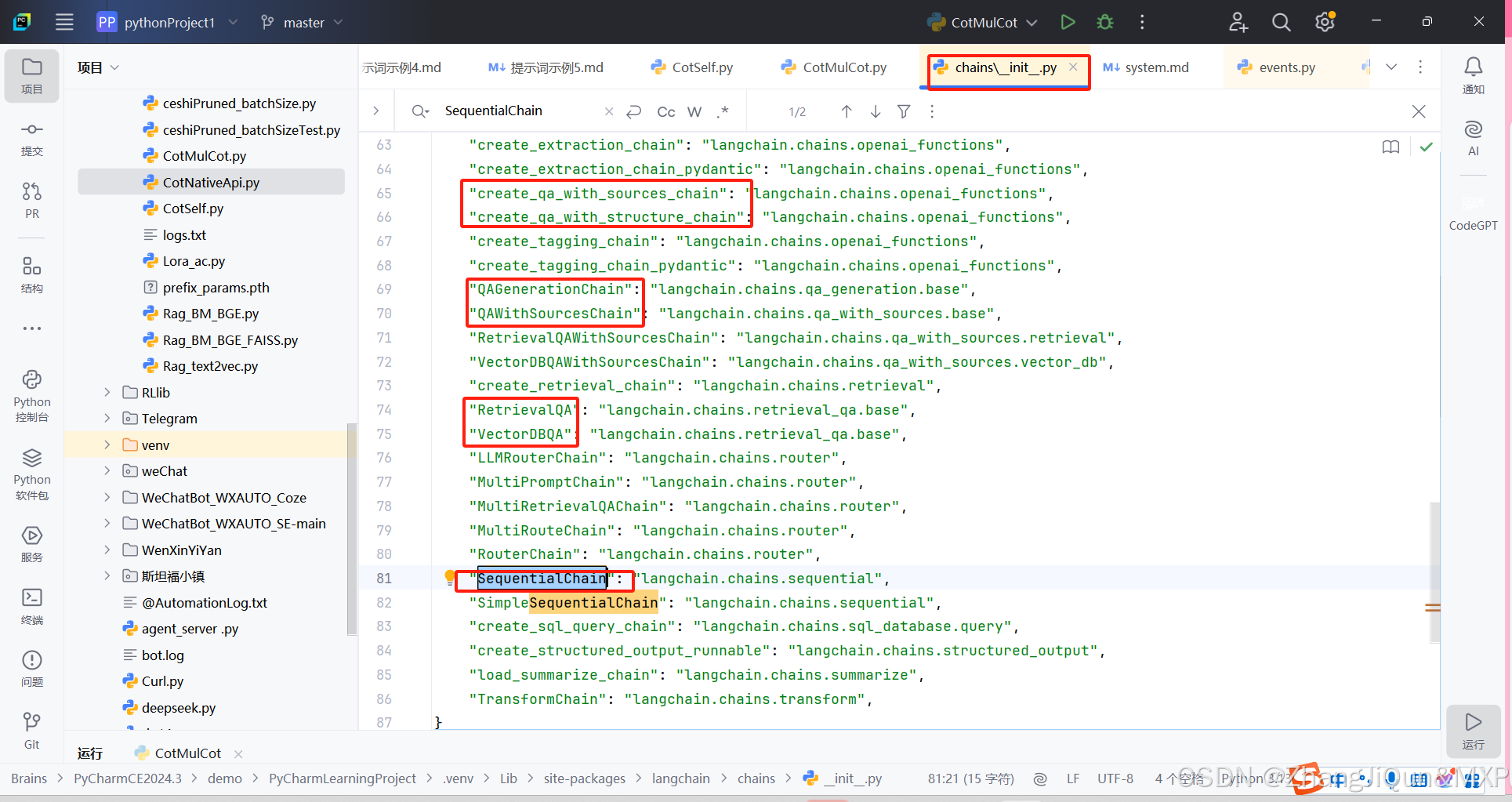The width and height of the screenshot is (1512, 802).
Task: Switch to 提示词示例5.md tab
Action: [546, 67]
